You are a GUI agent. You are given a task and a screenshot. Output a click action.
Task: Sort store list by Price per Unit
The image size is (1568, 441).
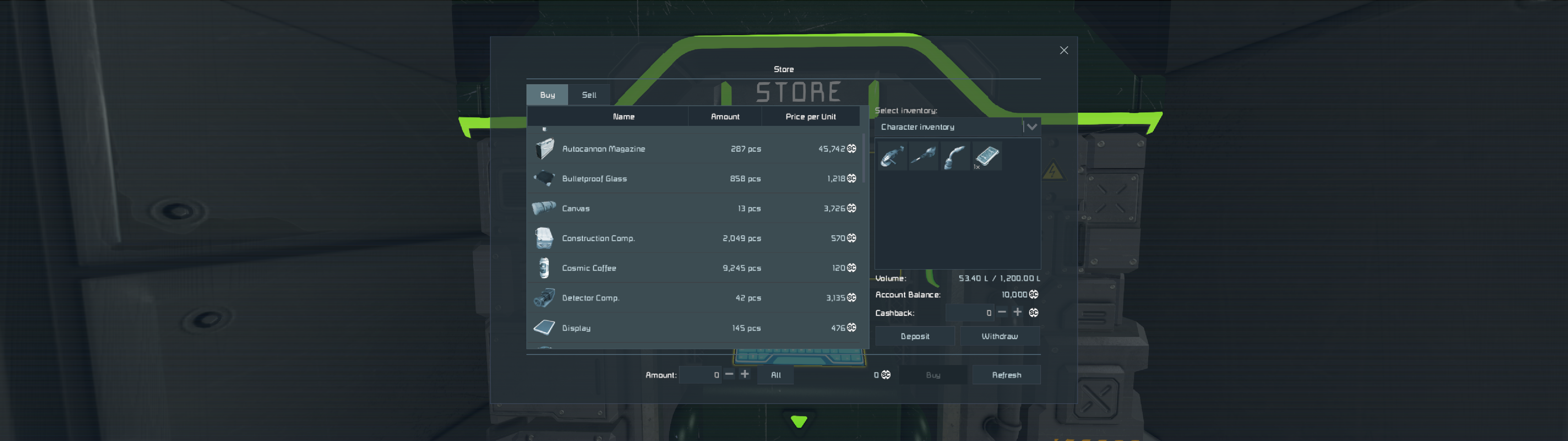click(x=810, y=116)
